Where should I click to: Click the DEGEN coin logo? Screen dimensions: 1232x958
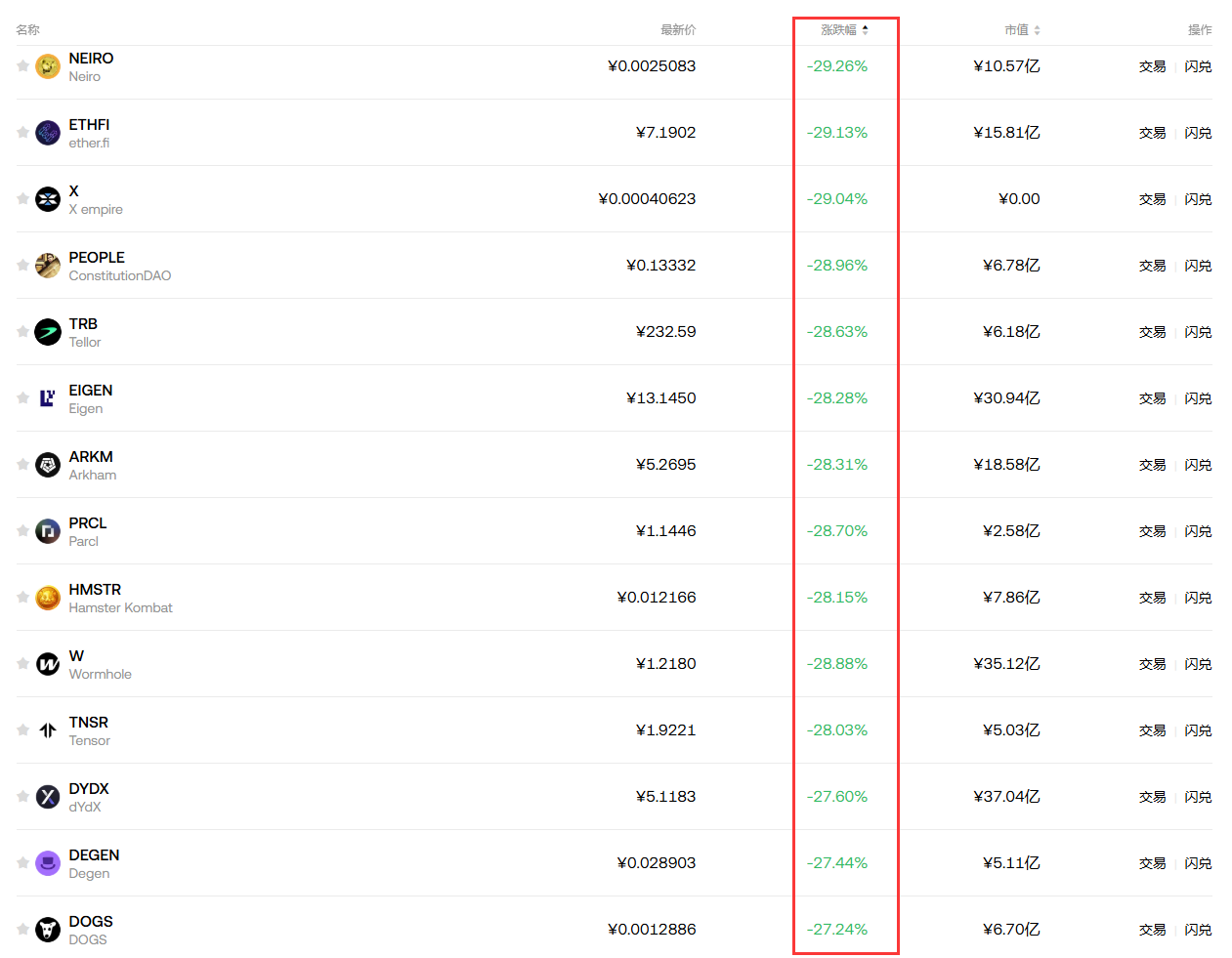pos(48,863)
